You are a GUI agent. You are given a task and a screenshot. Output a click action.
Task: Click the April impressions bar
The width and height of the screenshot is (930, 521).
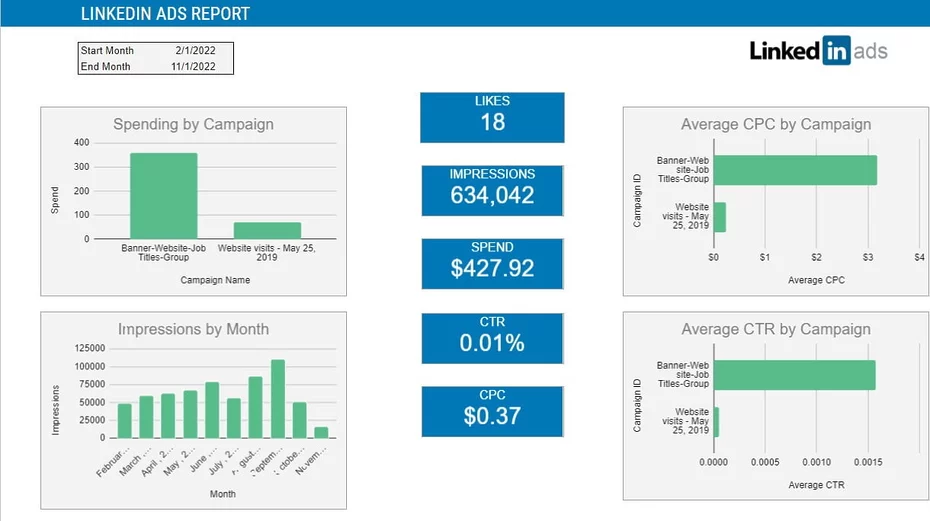168,416
